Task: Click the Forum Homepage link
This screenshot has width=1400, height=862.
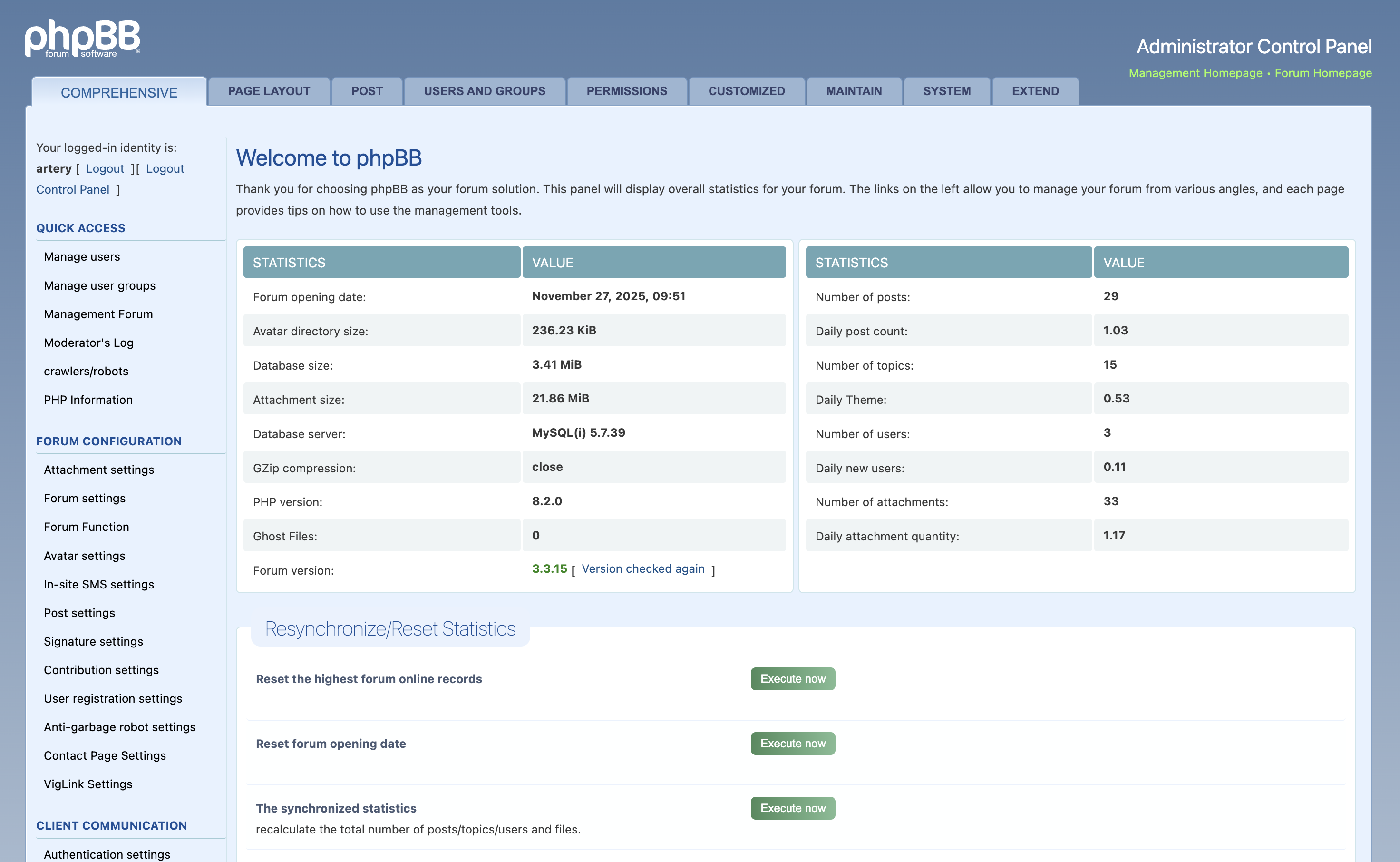Action: coord(1323,73)
